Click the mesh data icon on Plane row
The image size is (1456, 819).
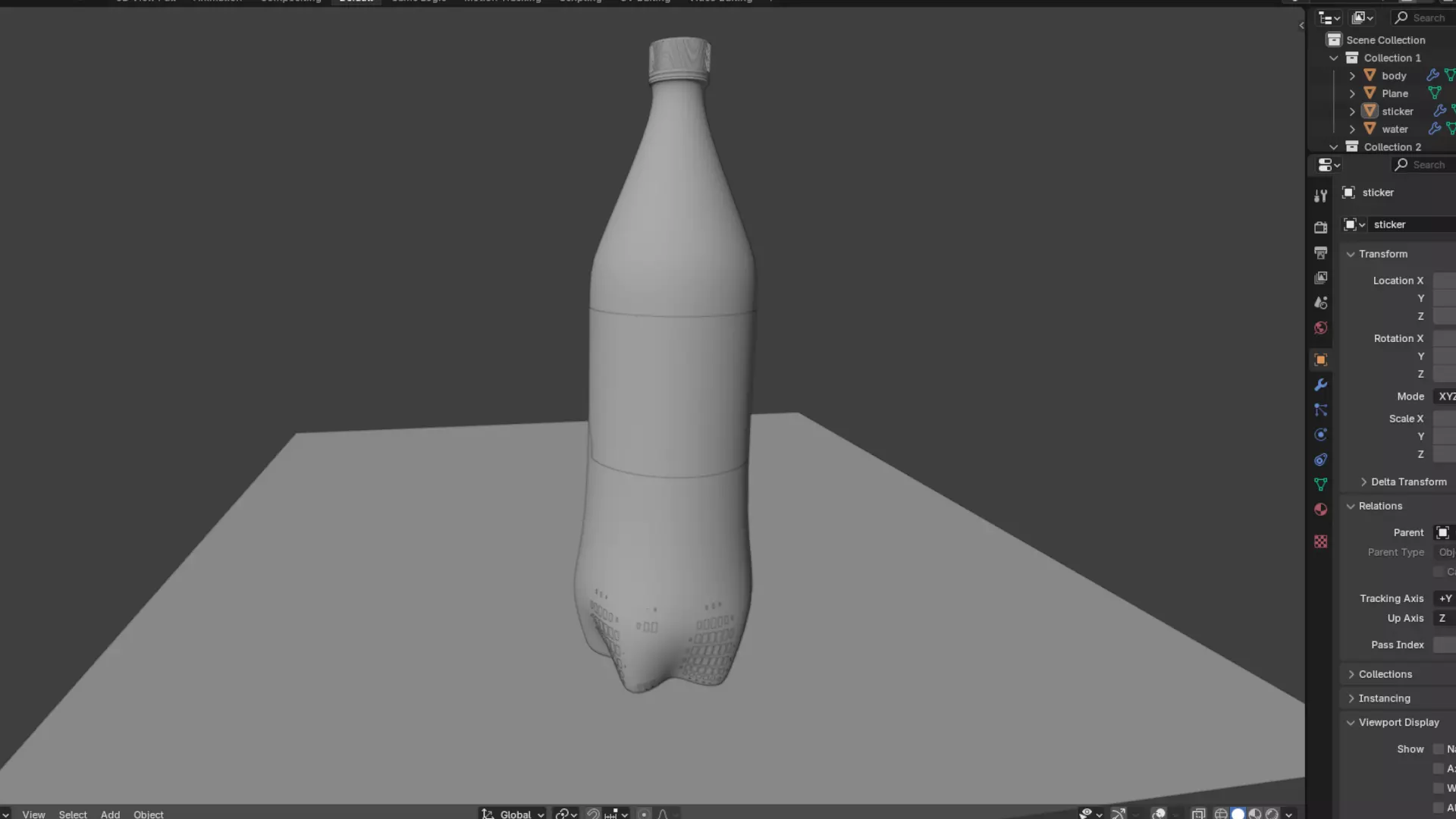[1434, 93]
